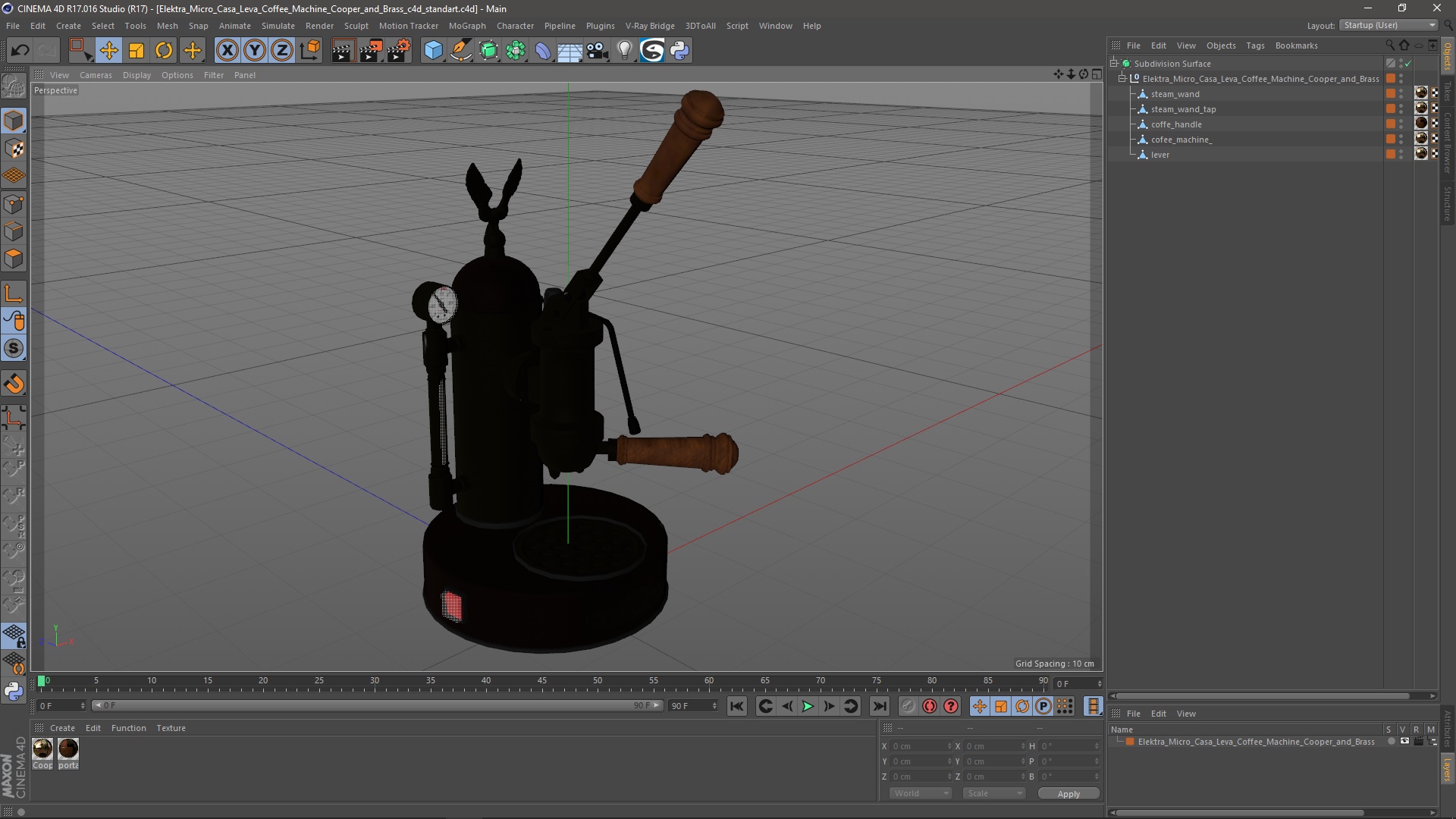Toggle Subdivision Surface enable checkmark
Screen dimensions: 1456x819
click(x=1408, y=64)
